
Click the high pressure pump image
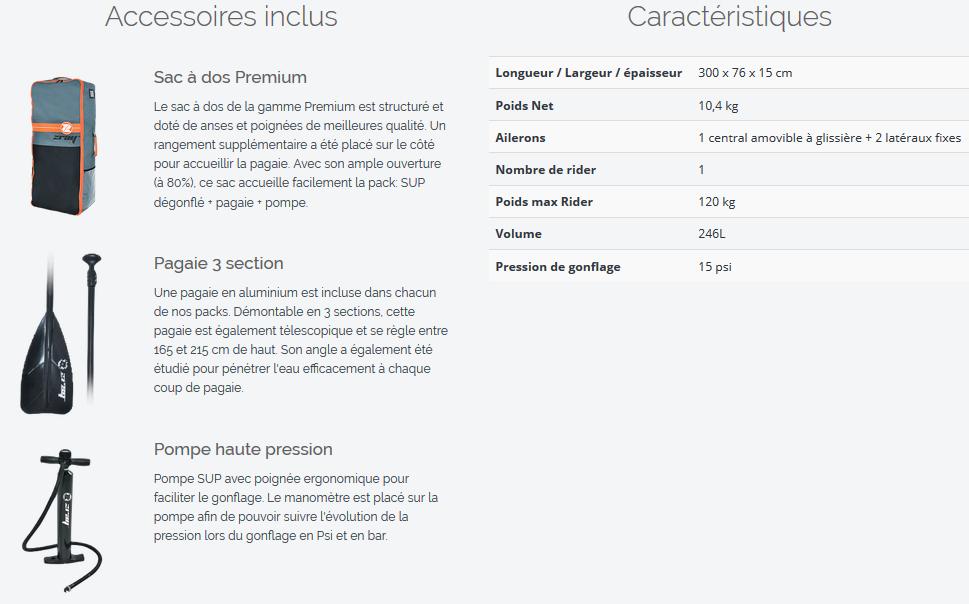tap(62, 520)
